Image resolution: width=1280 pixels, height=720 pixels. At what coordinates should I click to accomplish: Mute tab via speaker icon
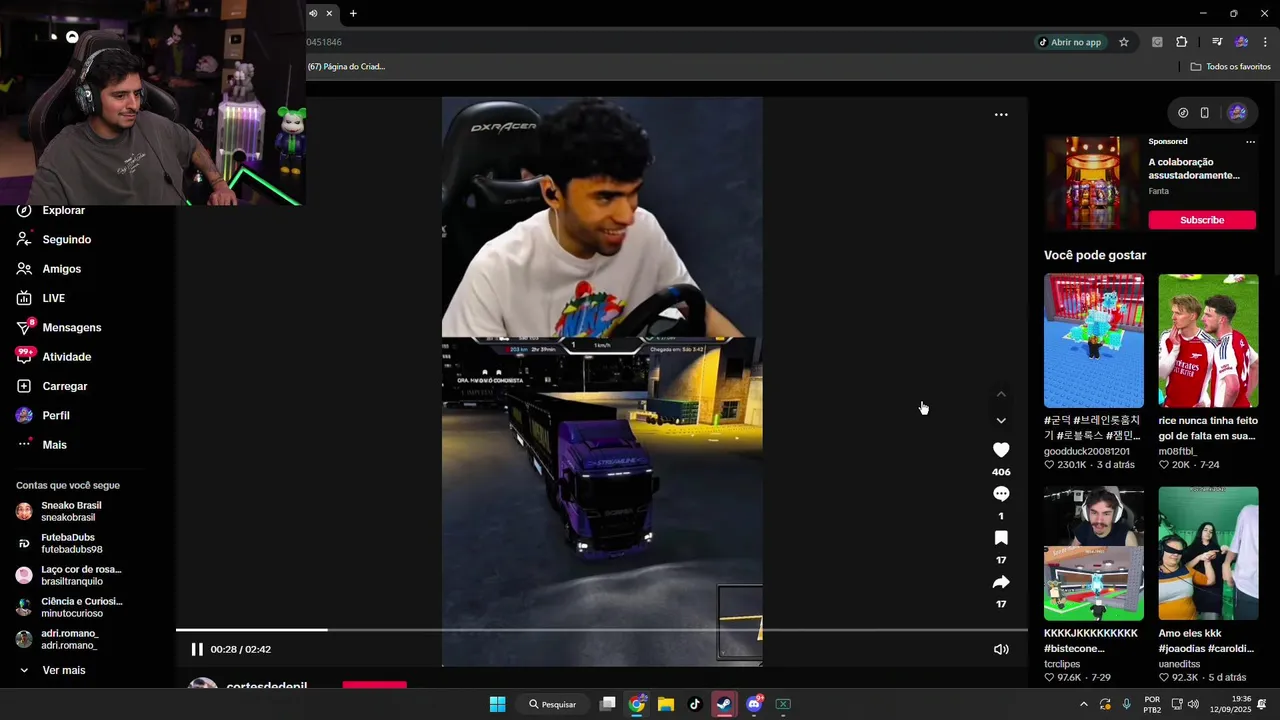(x=313, y=13)
